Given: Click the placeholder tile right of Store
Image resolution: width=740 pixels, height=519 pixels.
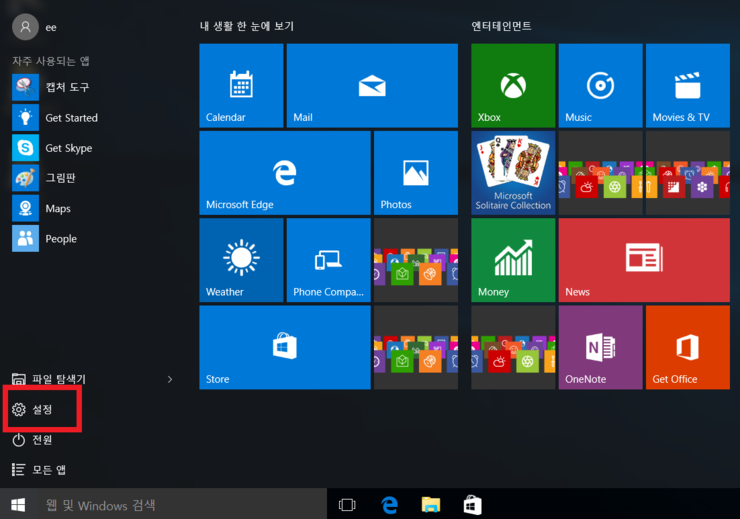Looking at the screenshot, I should pyautogui.click(x=416, y=347).
